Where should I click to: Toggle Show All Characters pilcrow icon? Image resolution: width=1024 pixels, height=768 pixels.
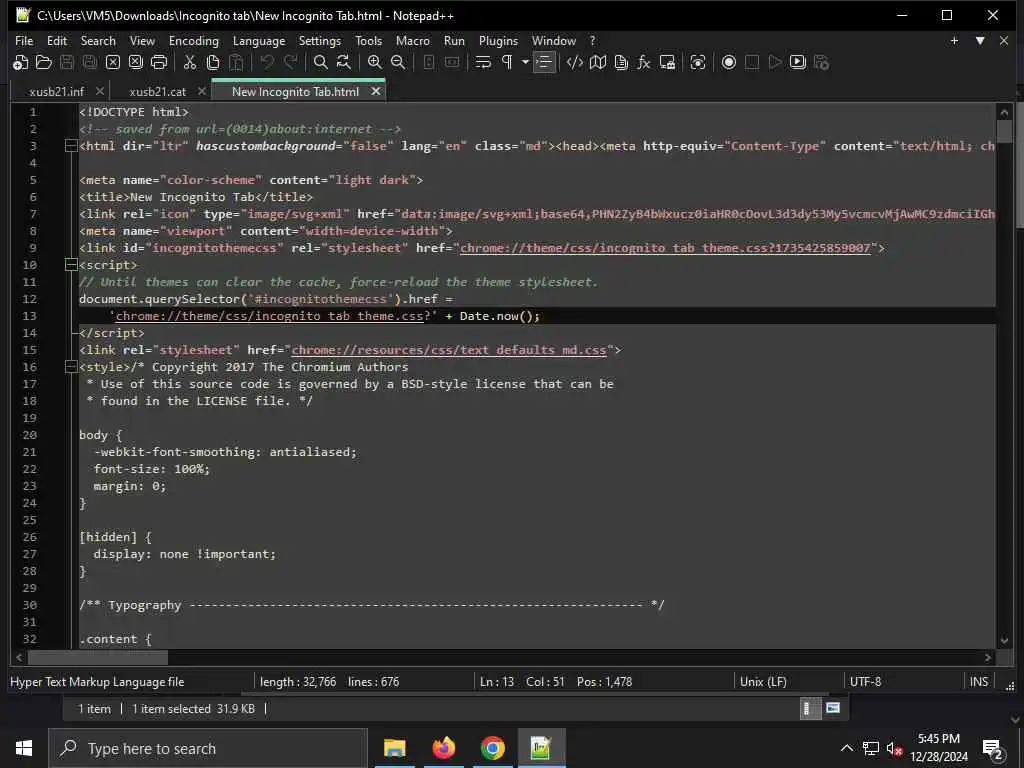507,63
